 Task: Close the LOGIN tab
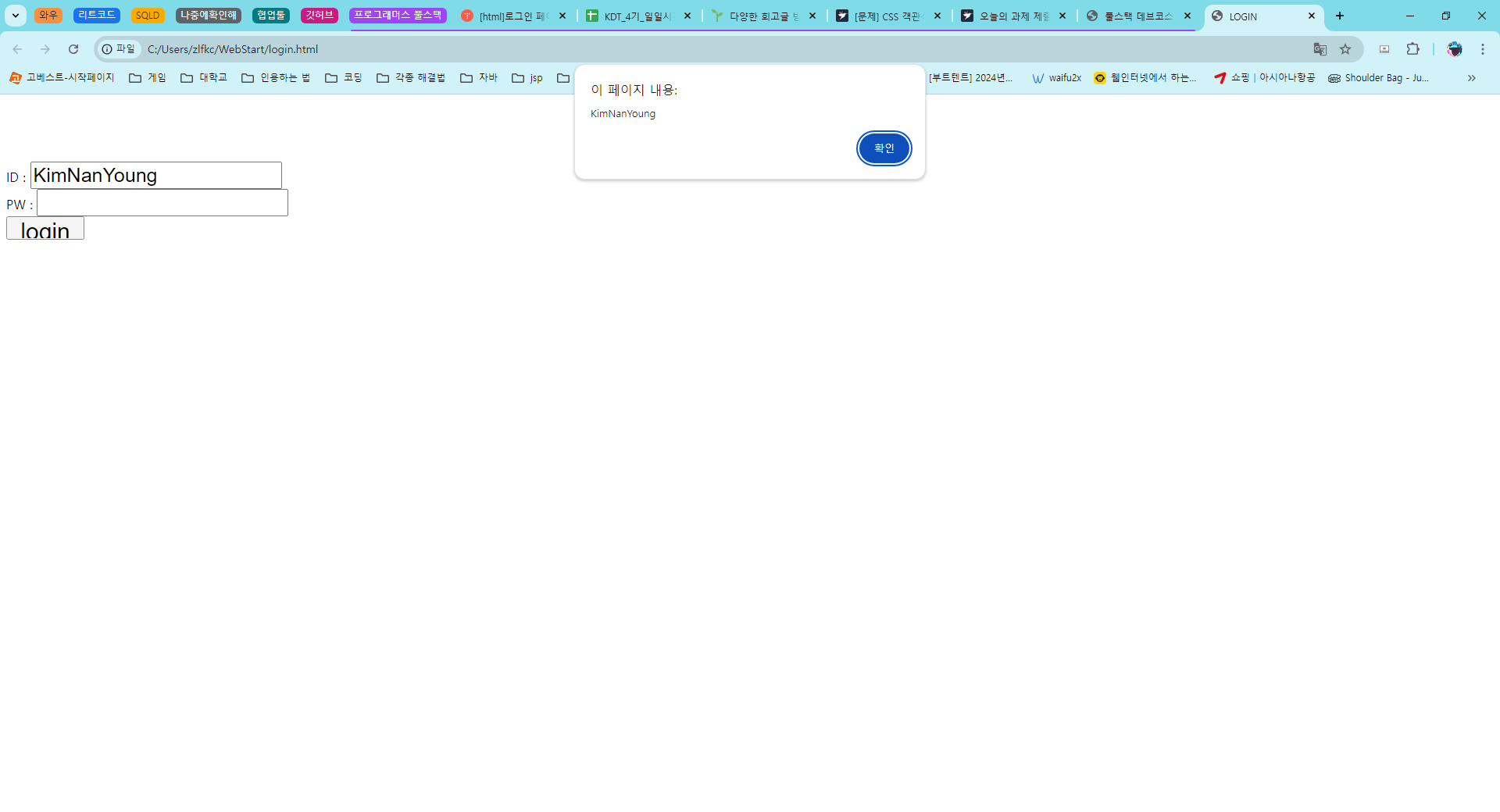(x=1312, y=16)
